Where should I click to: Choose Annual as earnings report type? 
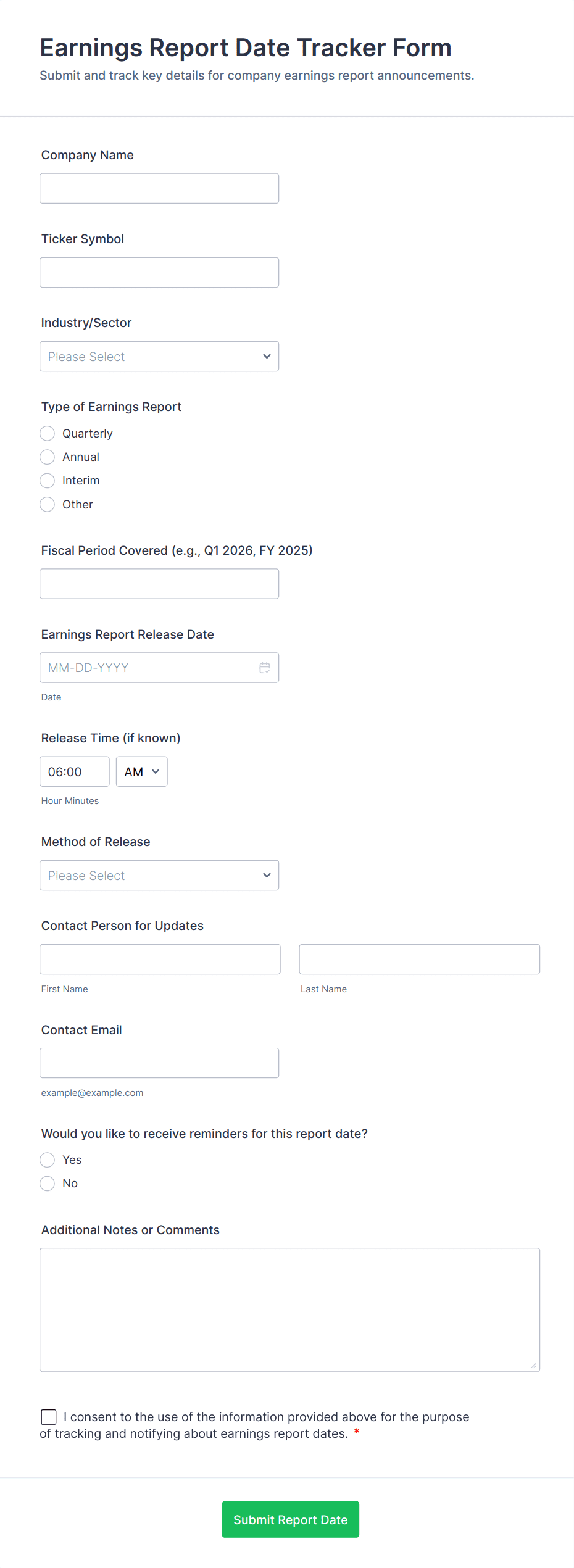(x=48, y=457)
